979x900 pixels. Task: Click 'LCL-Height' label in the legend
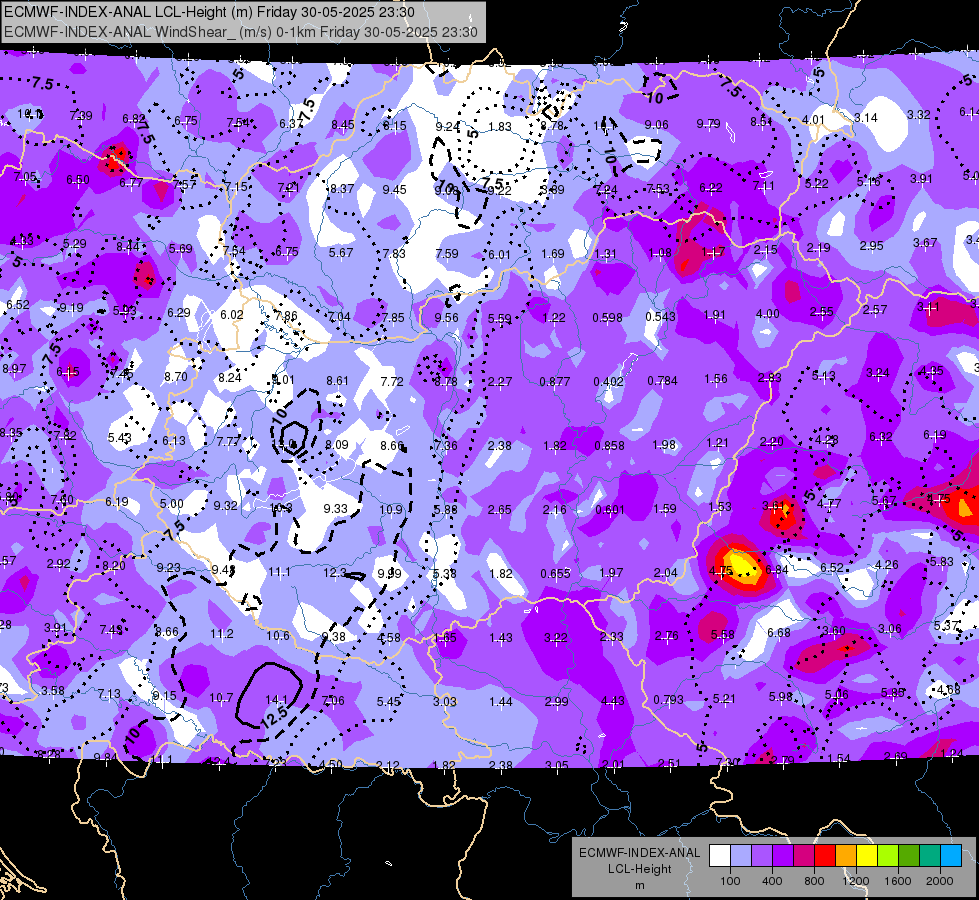639,869
